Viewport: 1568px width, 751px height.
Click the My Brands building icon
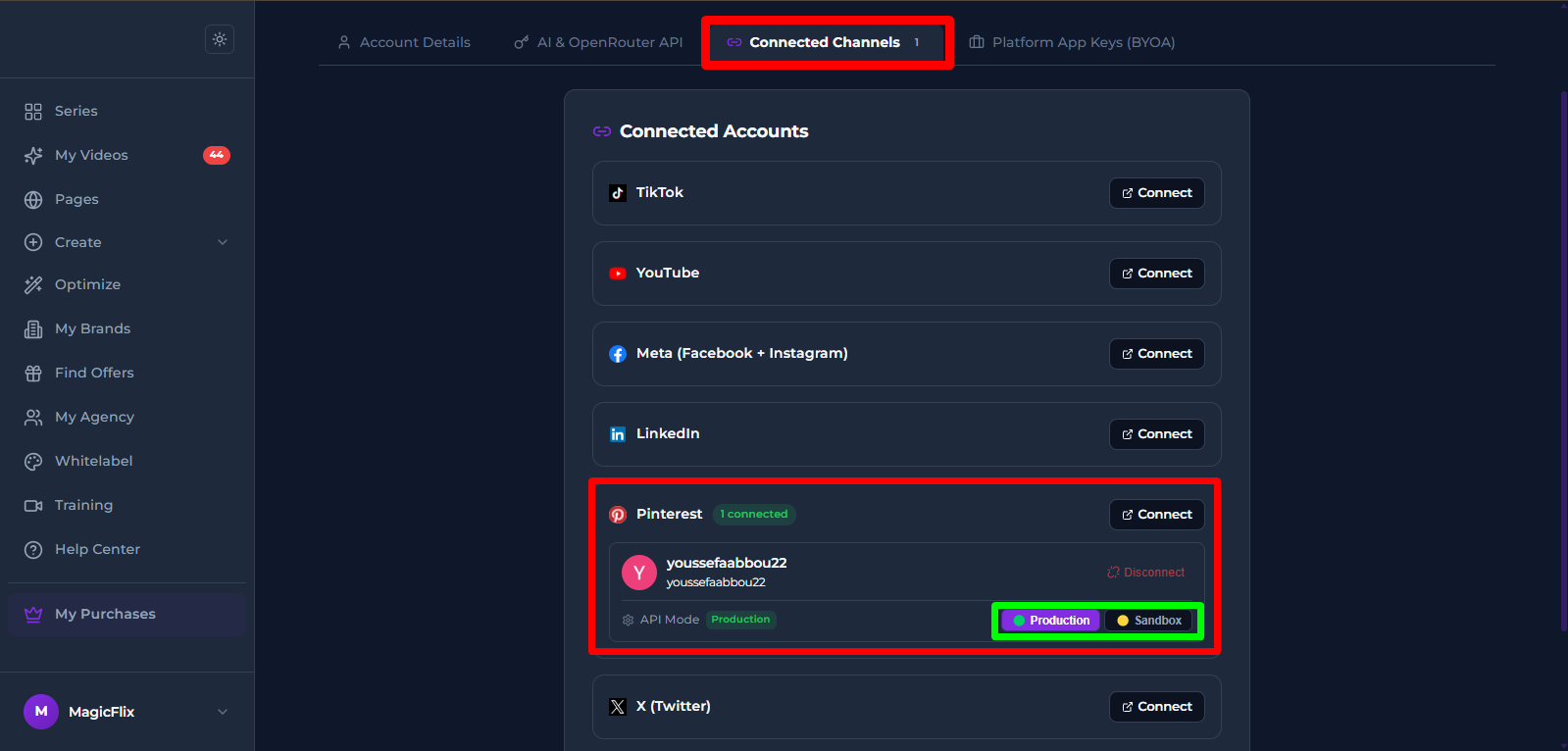[33, 329]
